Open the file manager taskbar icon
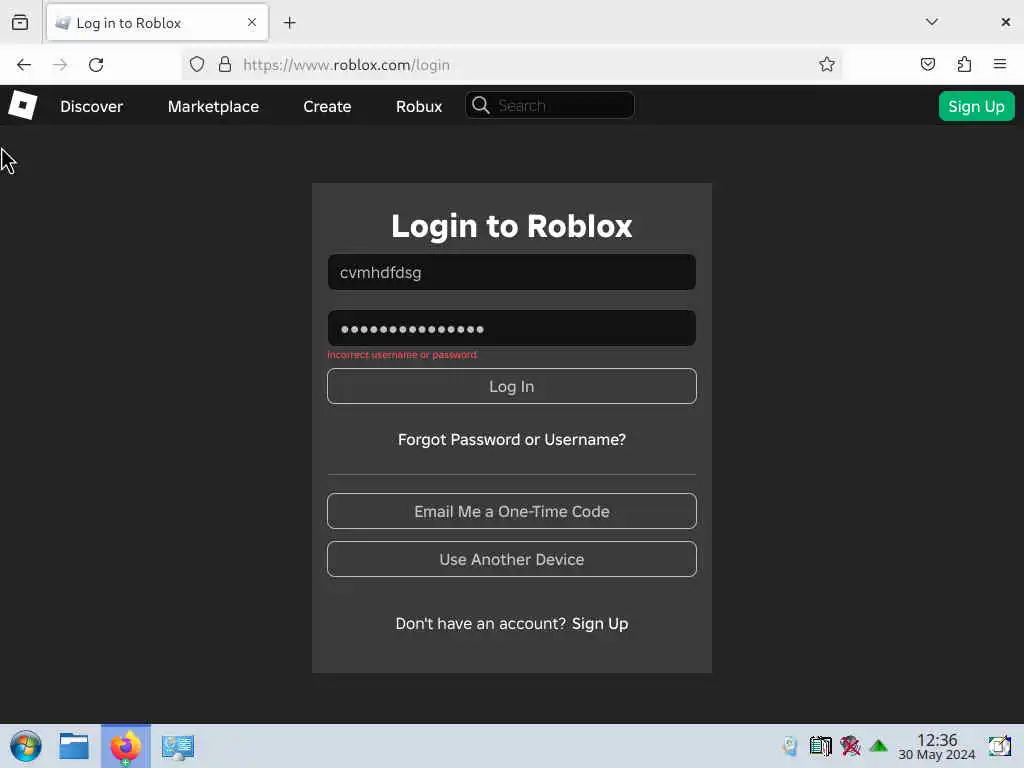 click(74, 746)
